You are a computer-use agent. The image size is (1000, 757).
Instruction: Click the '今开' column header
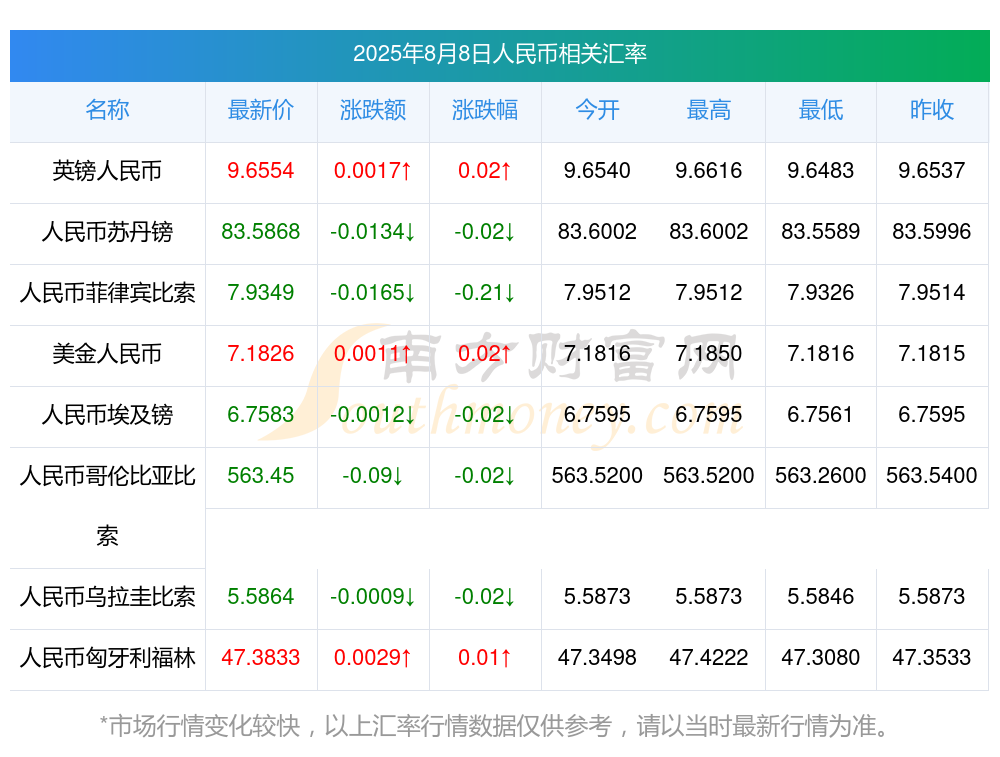click(597, 110)
